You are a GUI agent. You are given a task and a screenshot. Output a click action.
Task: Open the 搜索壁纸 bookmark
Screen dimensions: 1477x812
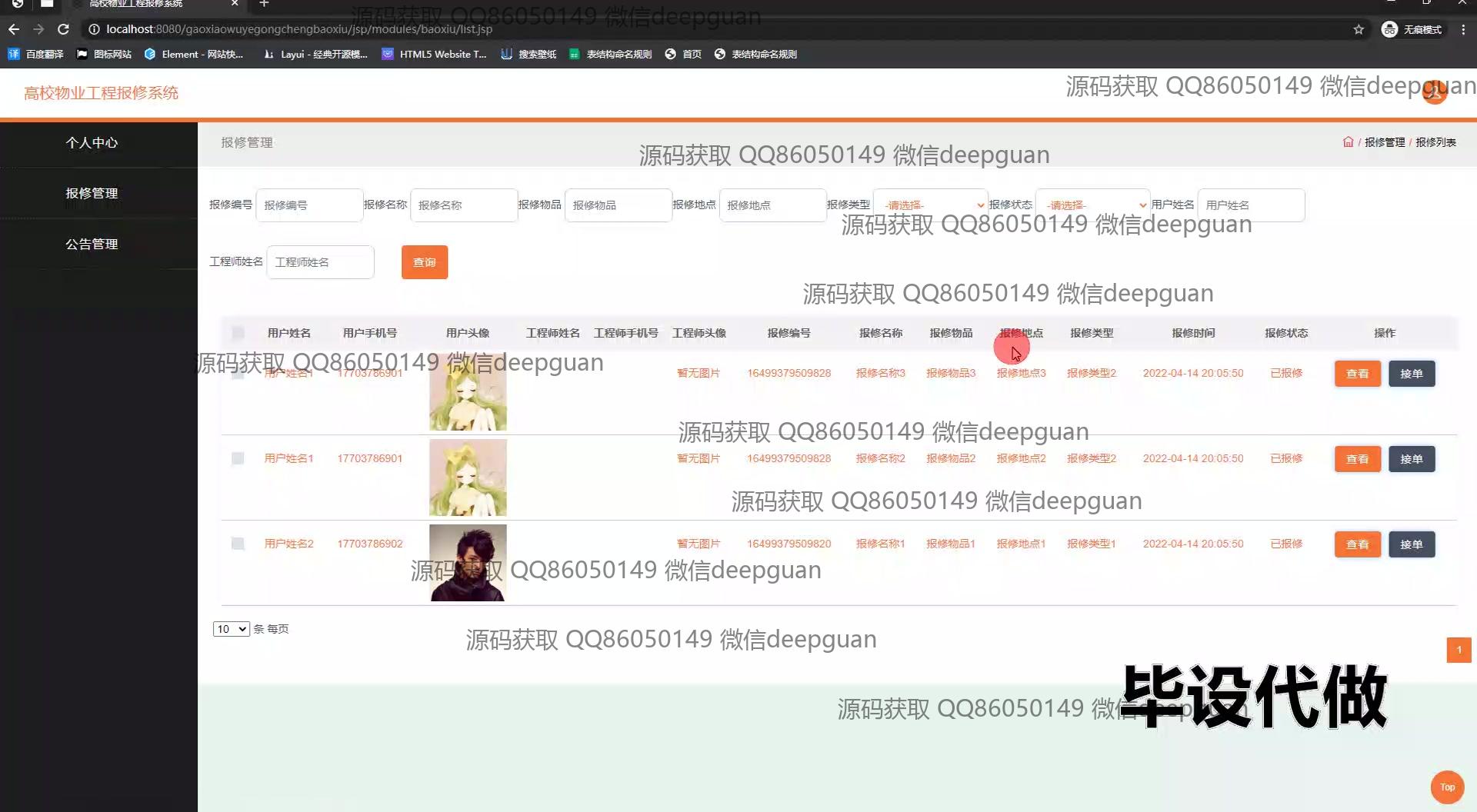click(528, 54)
